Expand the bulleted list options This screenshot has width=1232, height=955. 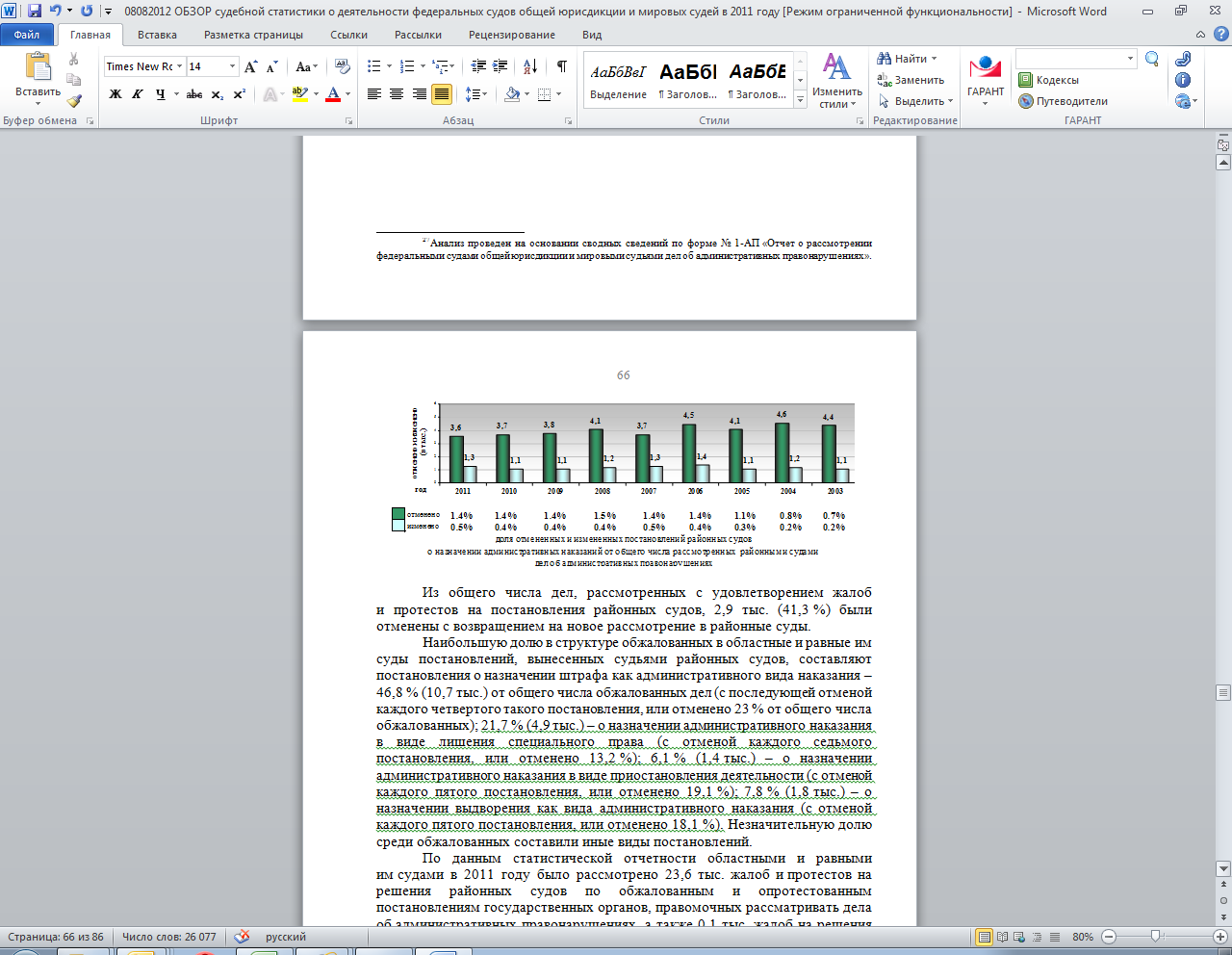coord(389,66)
